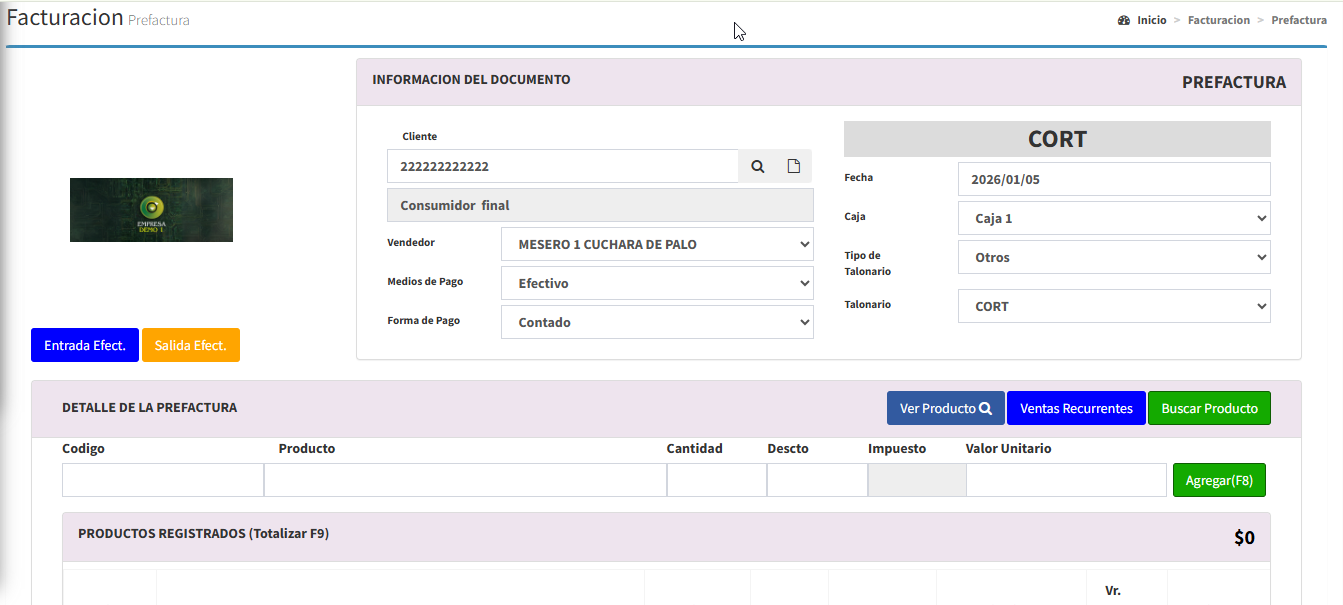Viewport: 1343px width, 605px height.
Task: Click the Inicio dashboard icon in breadcrumb
Action: click(1124, 20)
